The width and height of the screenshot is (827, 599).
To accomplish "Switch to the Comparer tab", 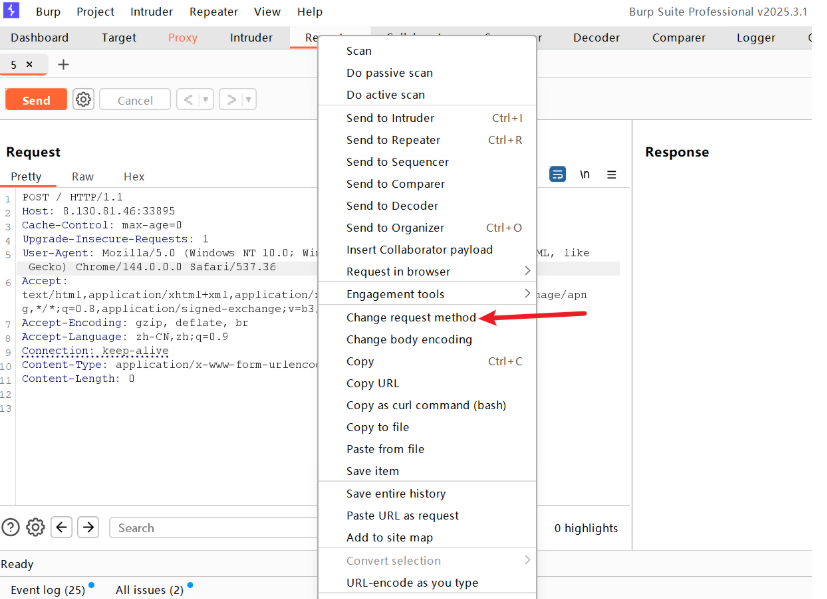I will tap(679, 37).
